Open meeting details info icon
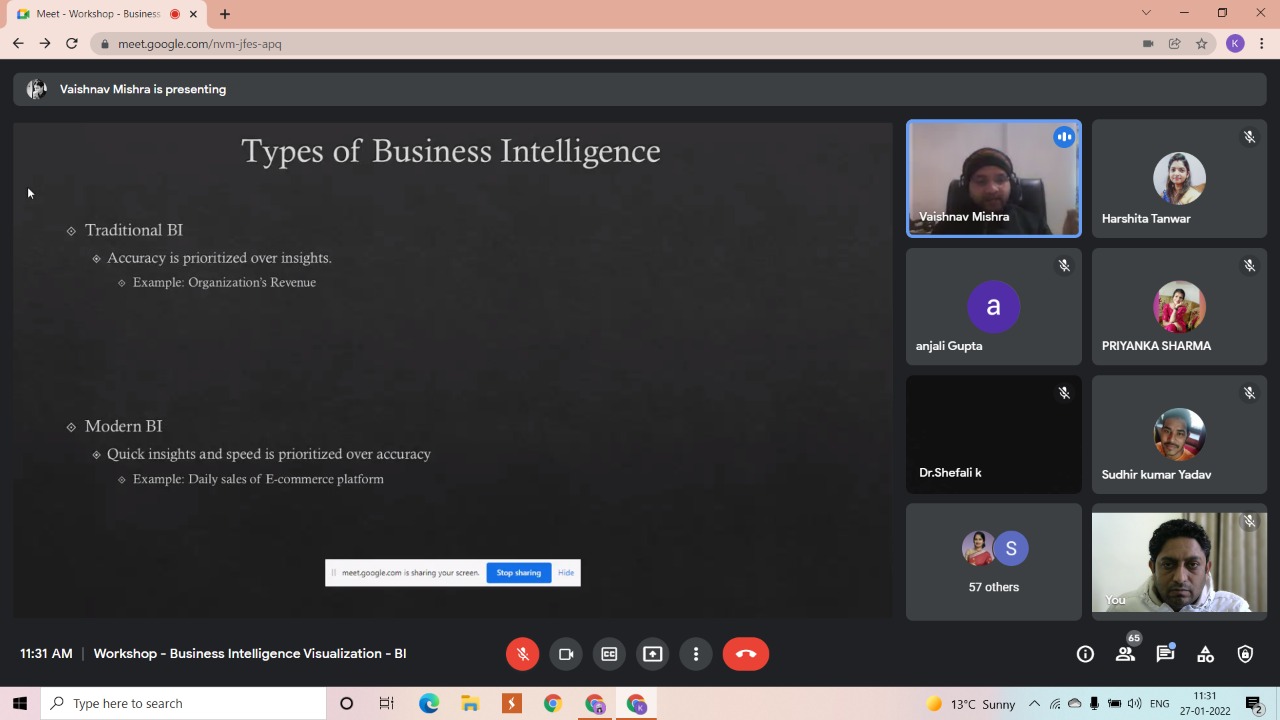1280x720 pixels. click(x=1085, y=654)
